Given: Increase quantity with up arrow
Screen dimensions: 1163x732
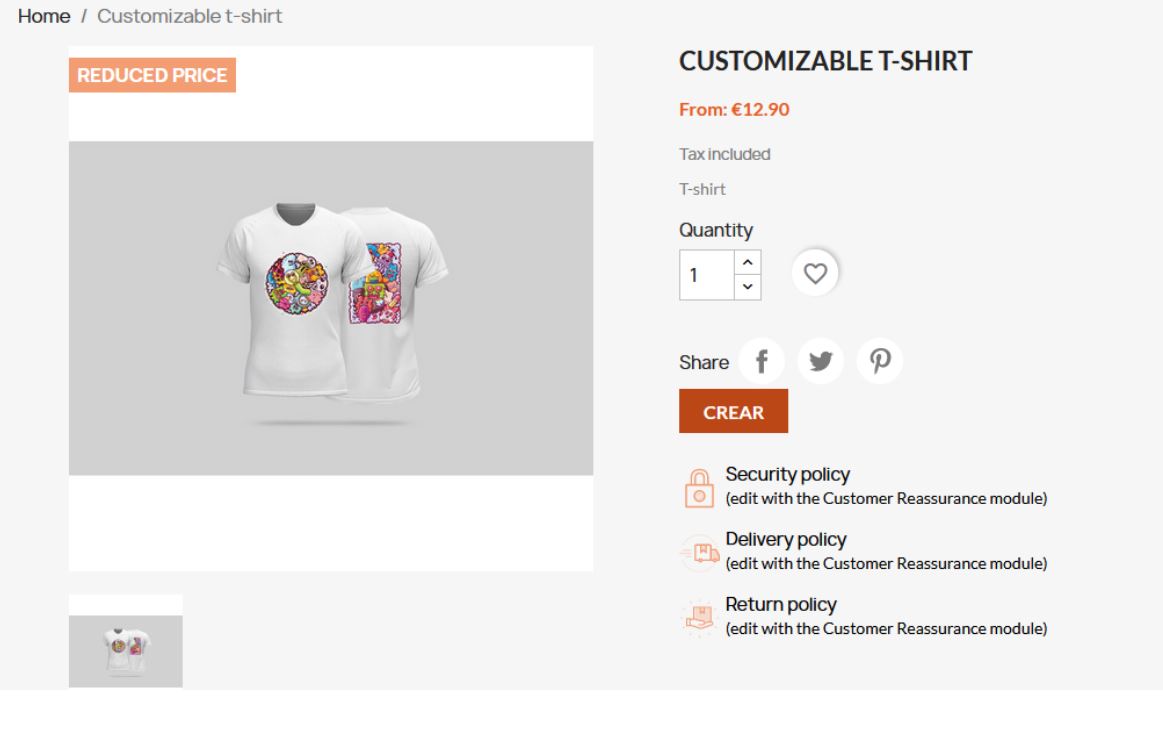Looking at the screenshot, I should click(x=747, y=262).
